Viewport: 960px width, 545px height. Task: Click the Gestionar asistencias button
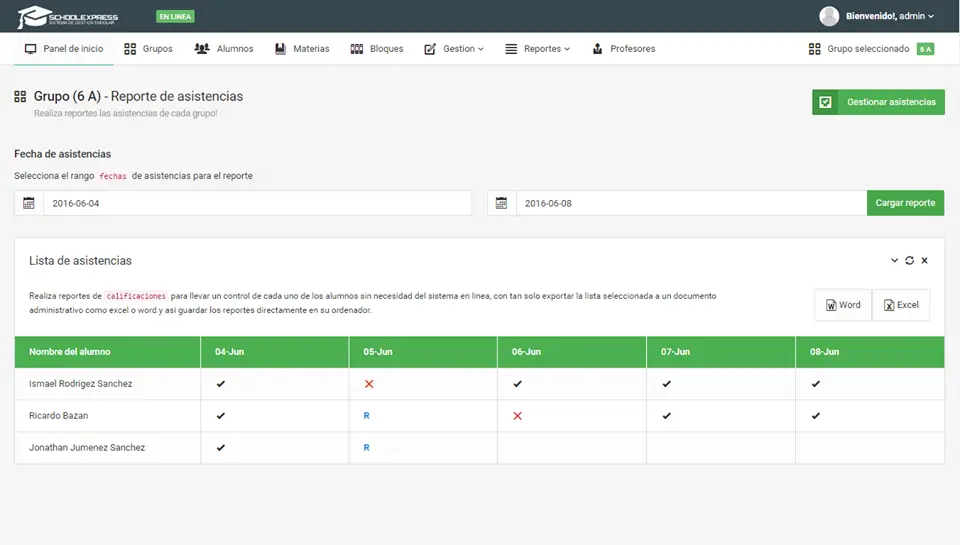[x=878, y=102]
